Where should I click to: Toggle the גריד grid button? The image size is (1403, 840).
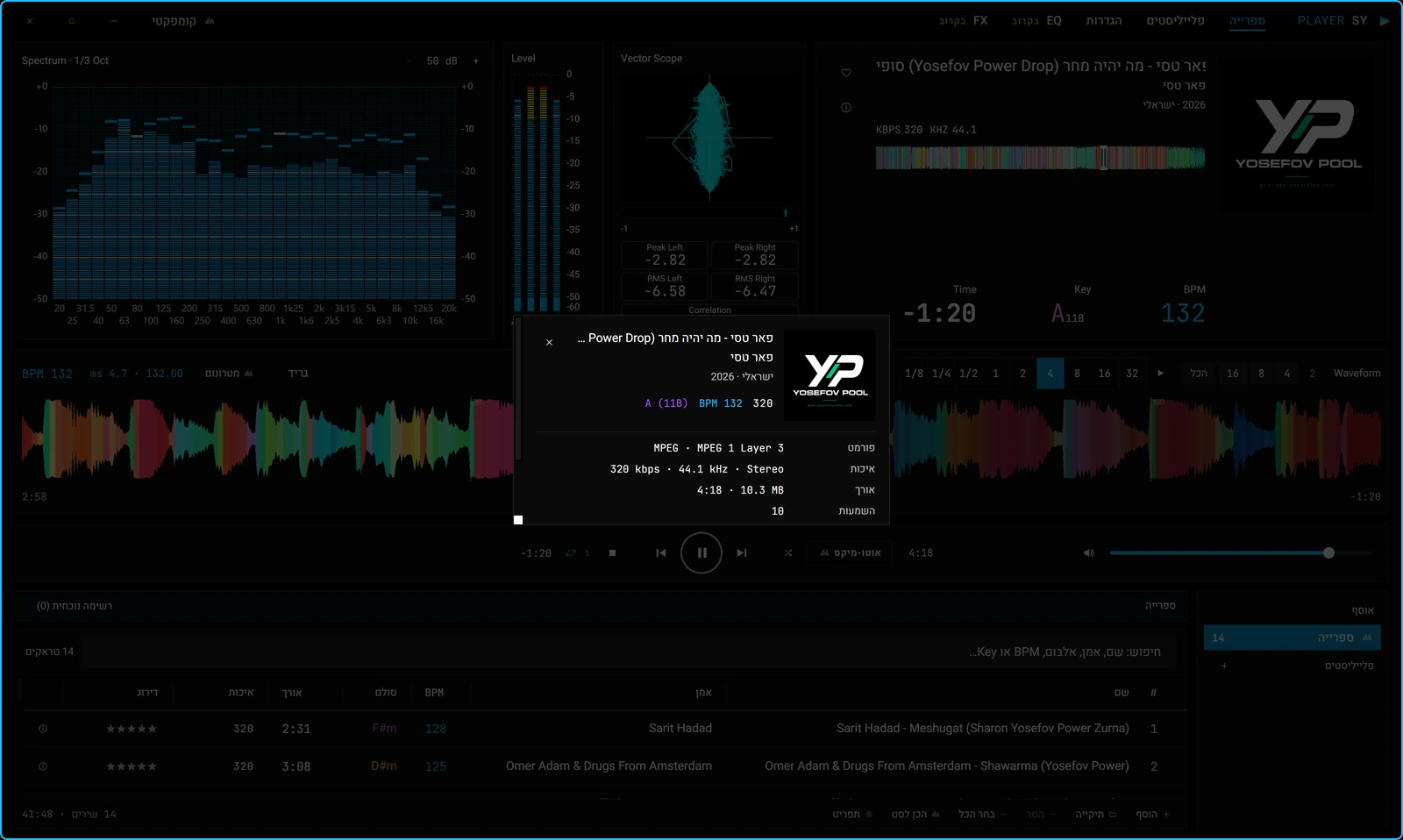tap(298, 374)
